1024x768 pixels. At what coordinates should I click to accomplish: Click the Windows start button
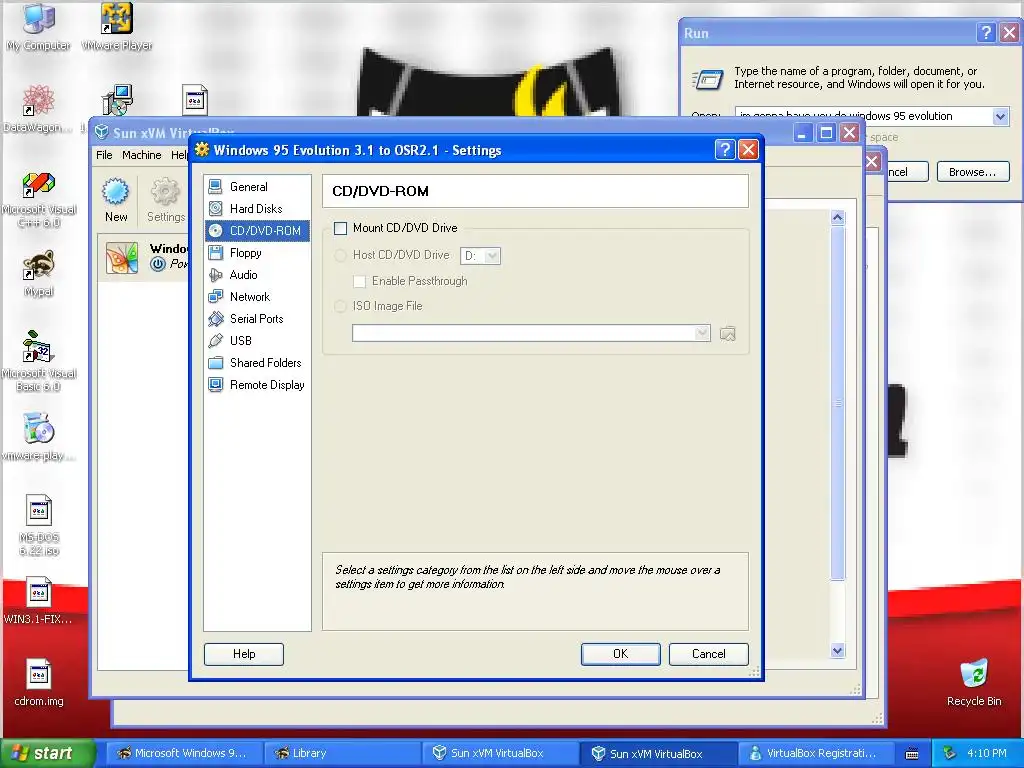pyautogui.click(x=46, y=754)
